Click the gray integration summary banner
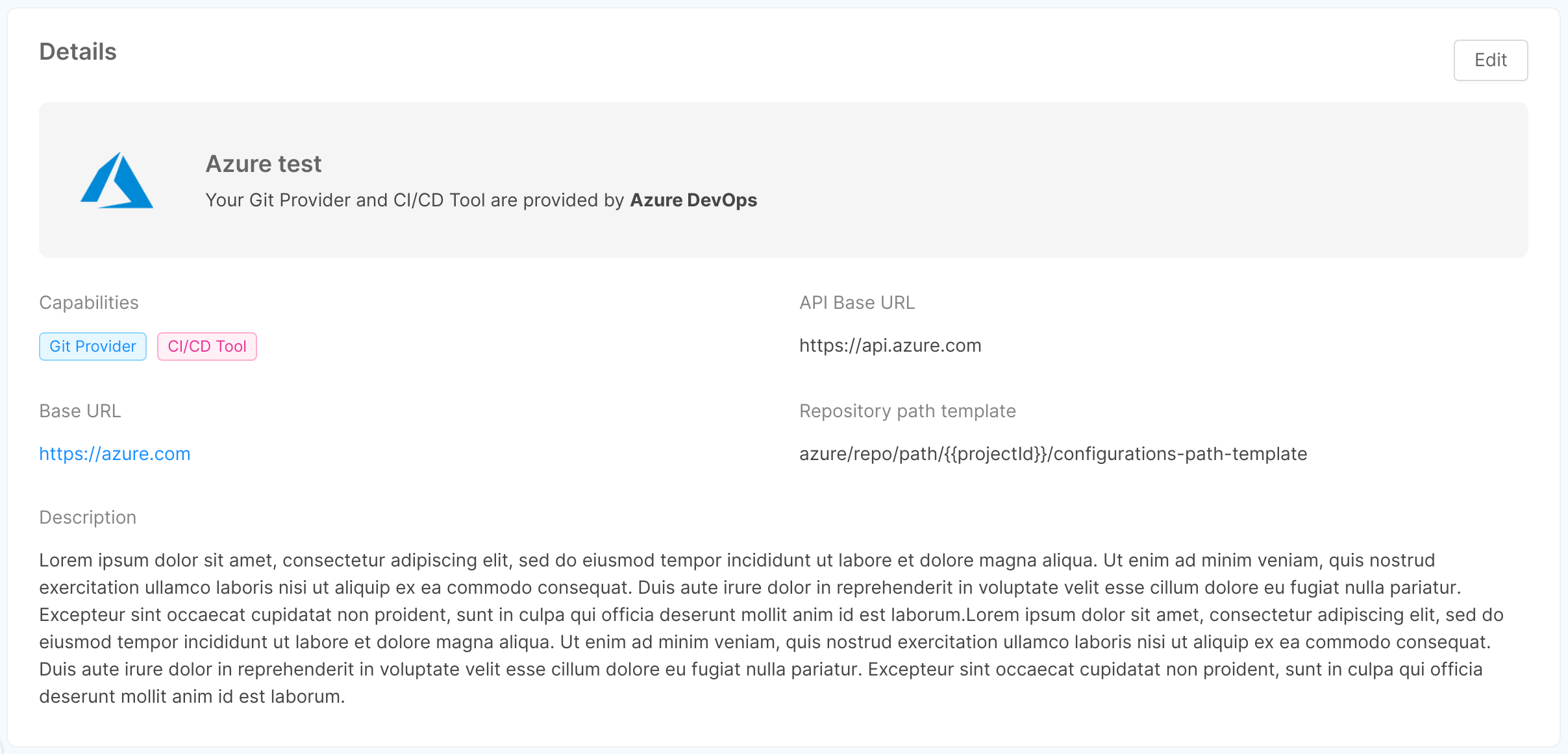 coord(783,179)
